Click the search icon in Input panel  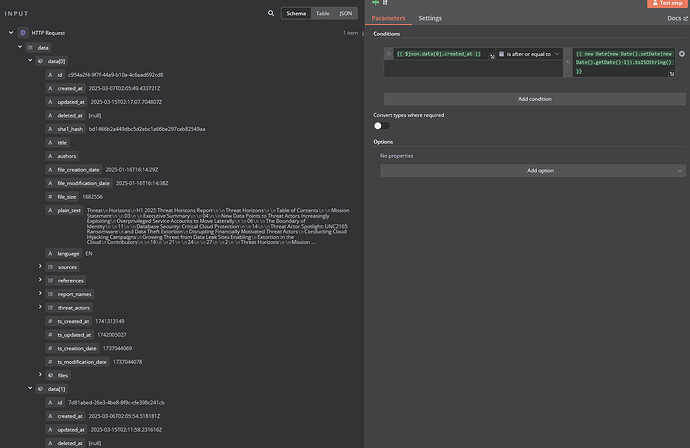[x=271, y=13]
